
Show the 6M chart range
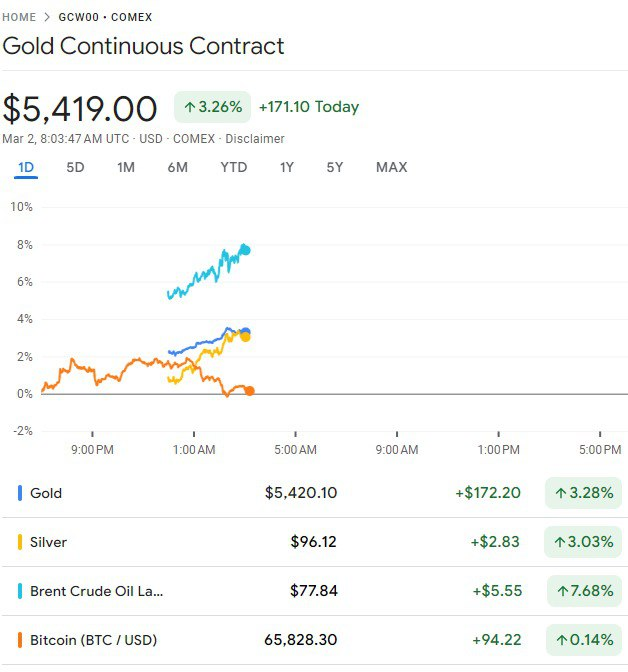click(177, 167)
